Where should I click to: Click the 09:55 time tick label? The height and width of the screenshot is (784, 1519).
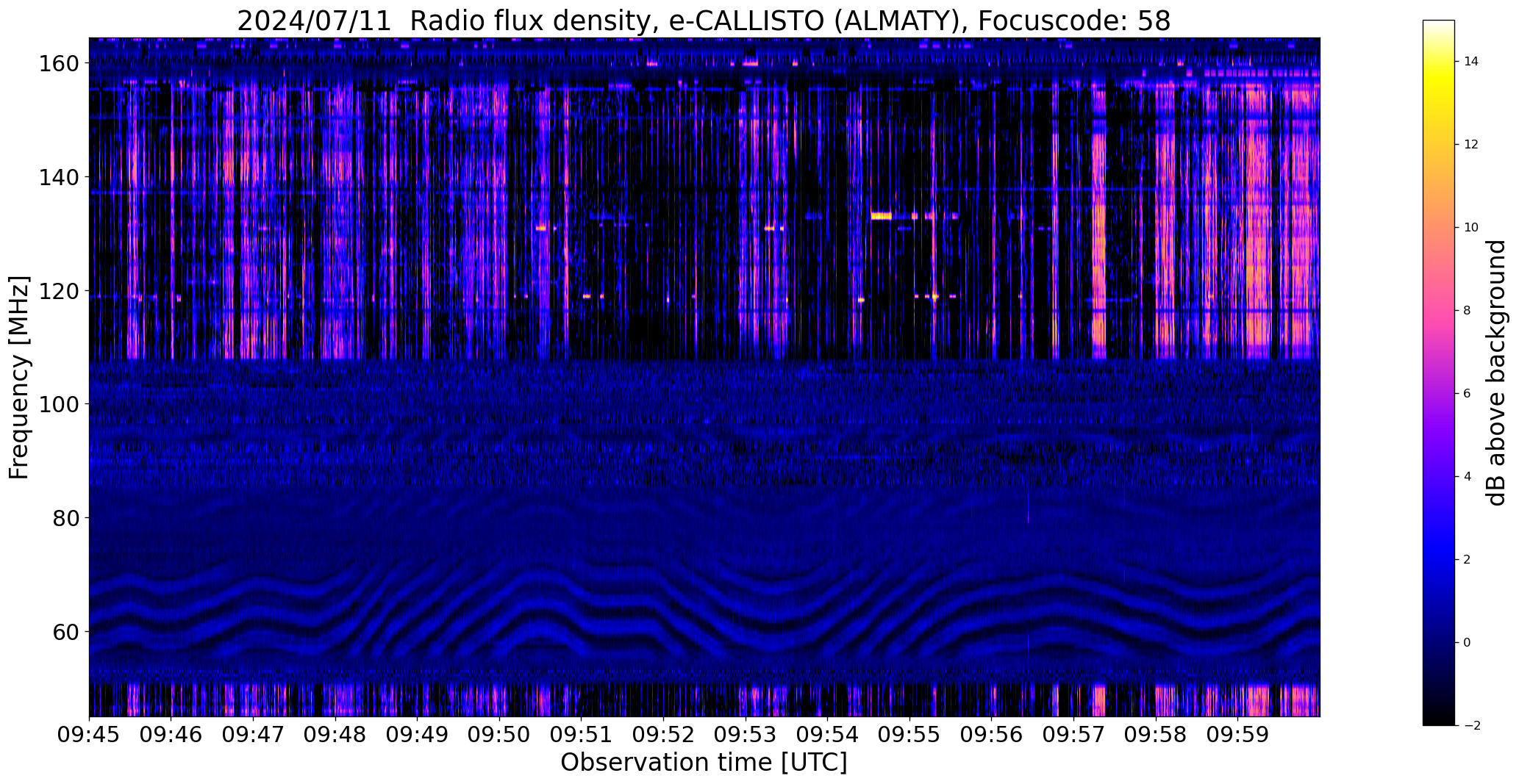pos(910,734)
